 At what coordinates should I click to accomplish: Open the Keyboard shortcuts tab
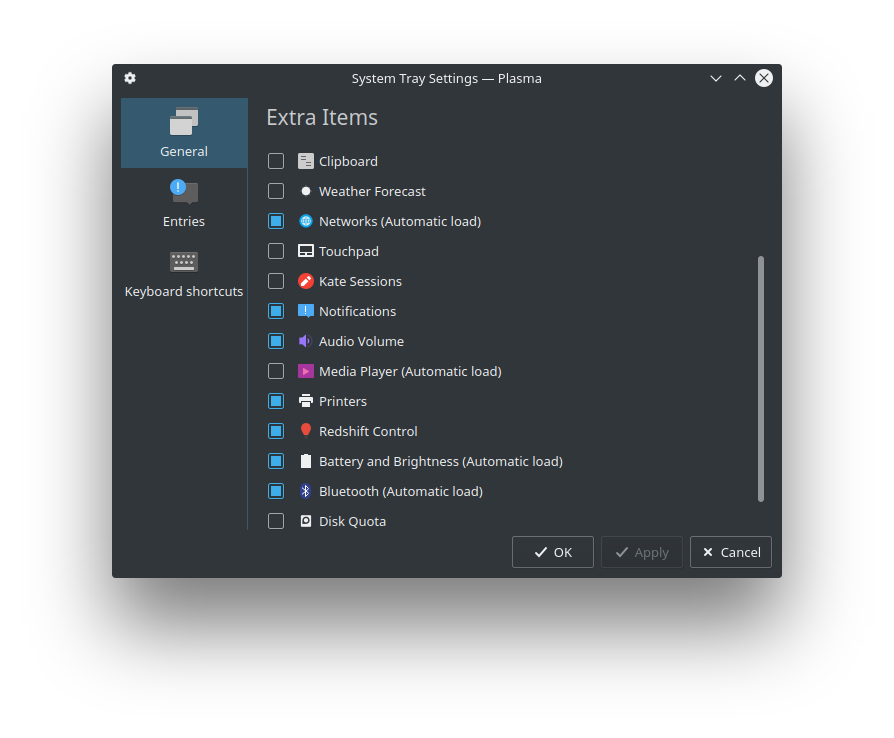coord(184,273)
